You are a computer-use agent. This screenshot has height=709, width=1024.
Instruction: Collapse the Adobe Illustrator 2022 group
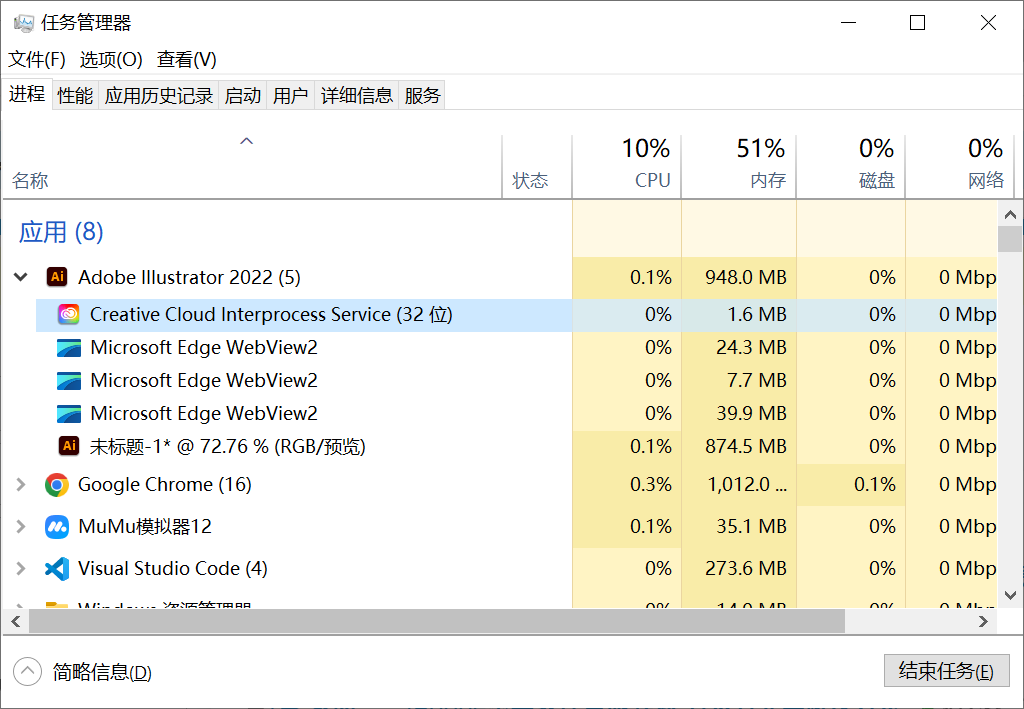(21, 277)
